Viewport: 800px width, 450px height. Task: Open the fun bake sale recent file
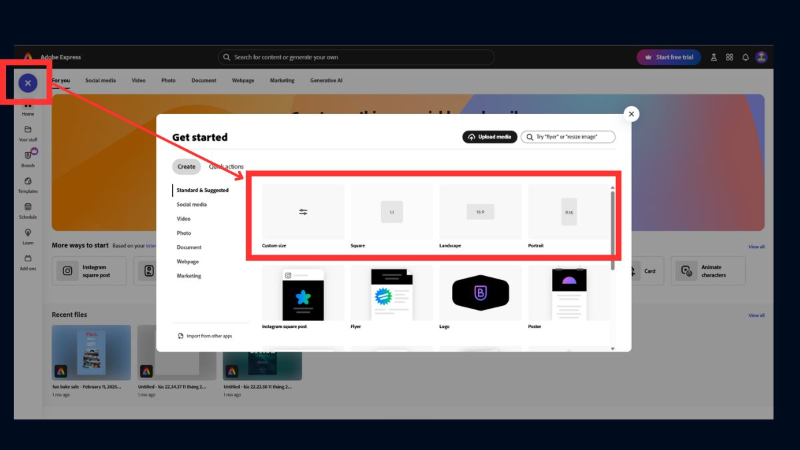pyautogui.click(x=91, y=353)
